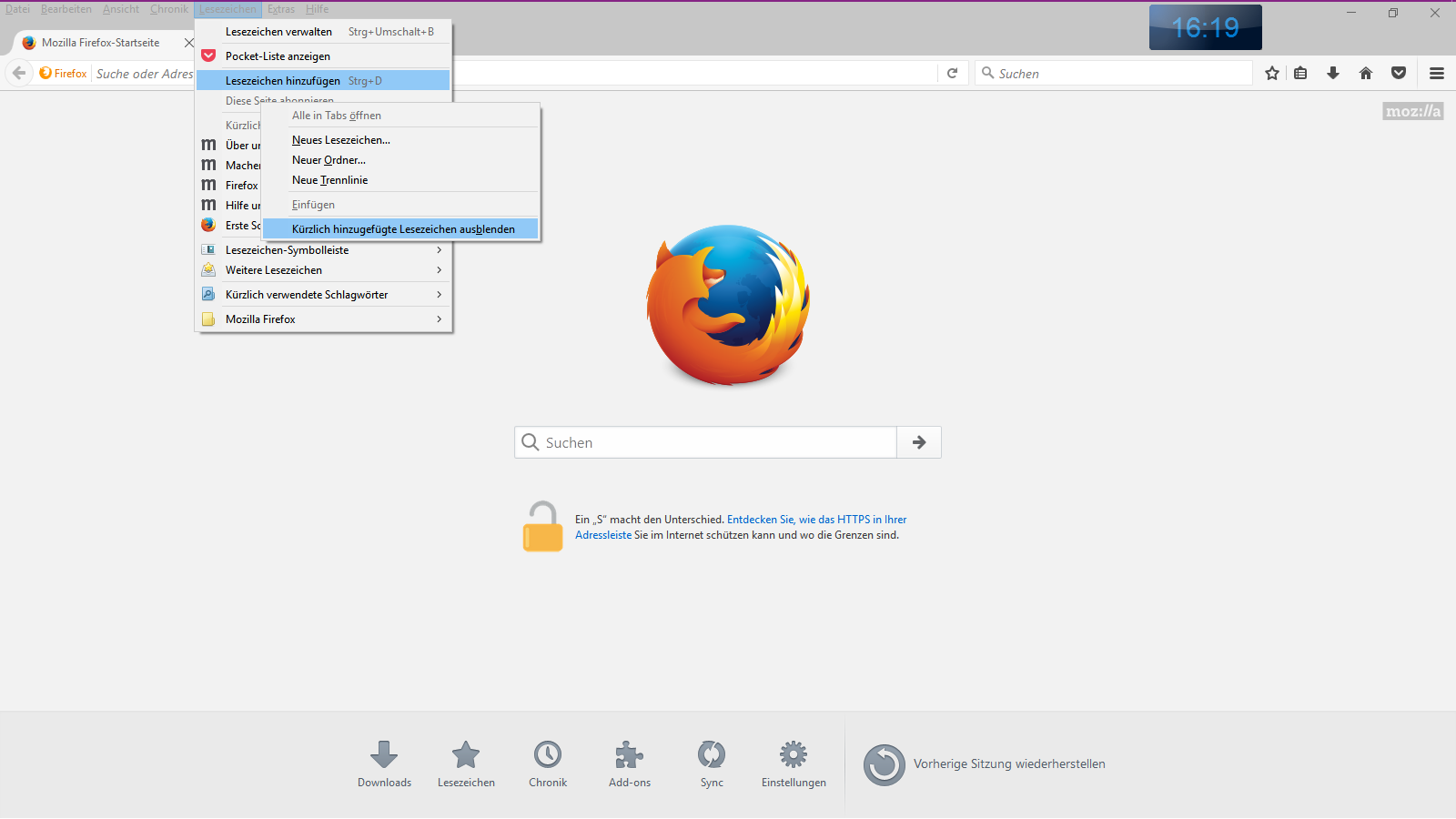The image size is (1456, 819).
Task: Expand Kürzlich verwendete Schlagwörter submenu
Action: [x=323, y=295]
